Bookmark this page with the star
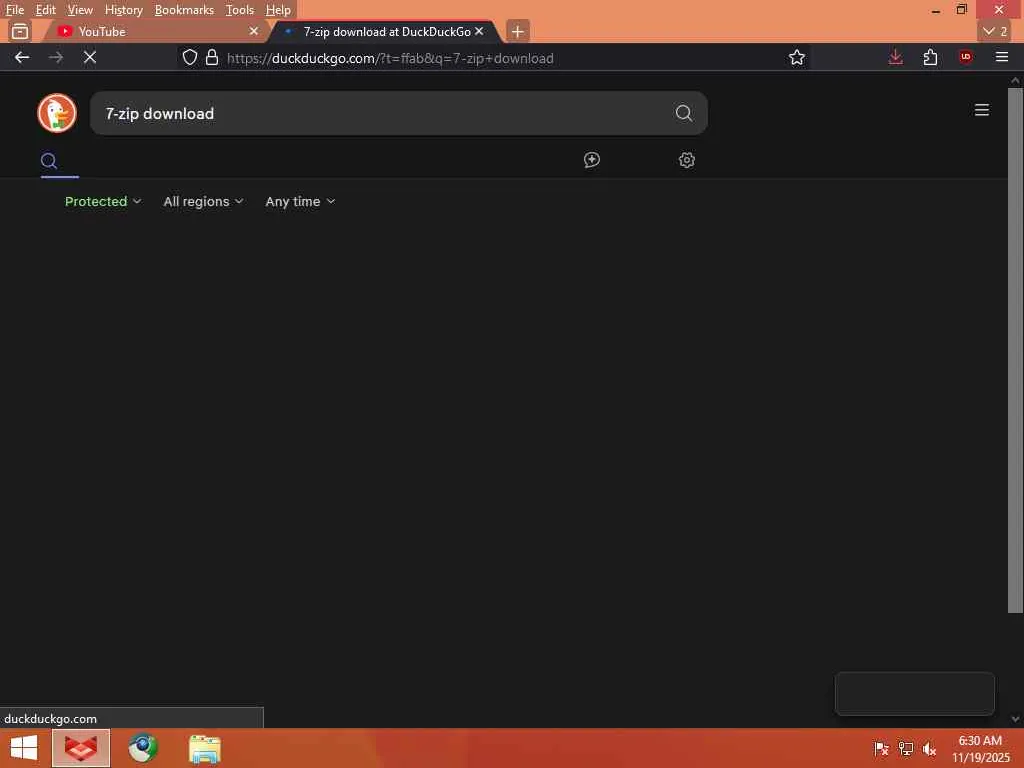Screen dimensions: 1024x768 (796, 57)
